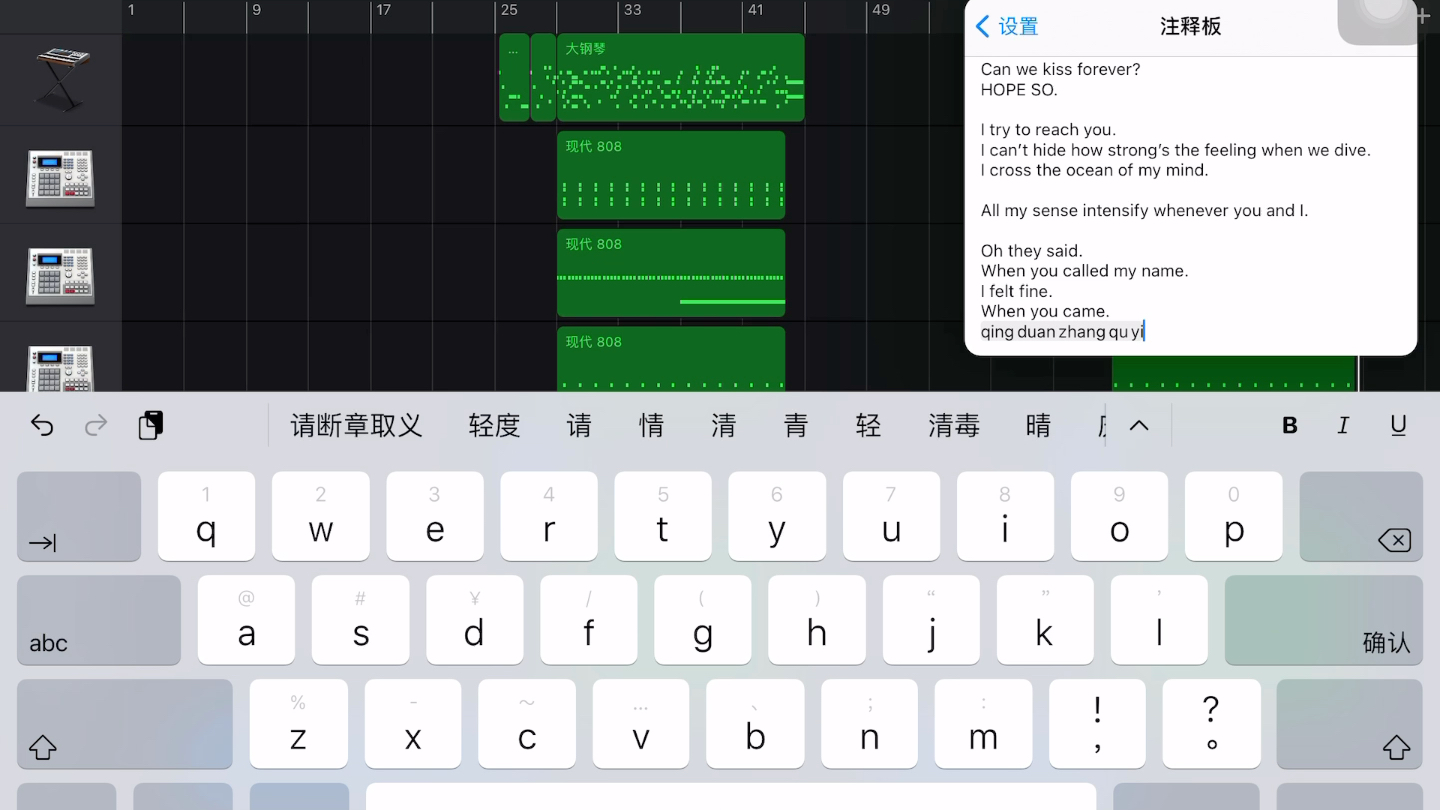Tap the m key

click(984, 724)
